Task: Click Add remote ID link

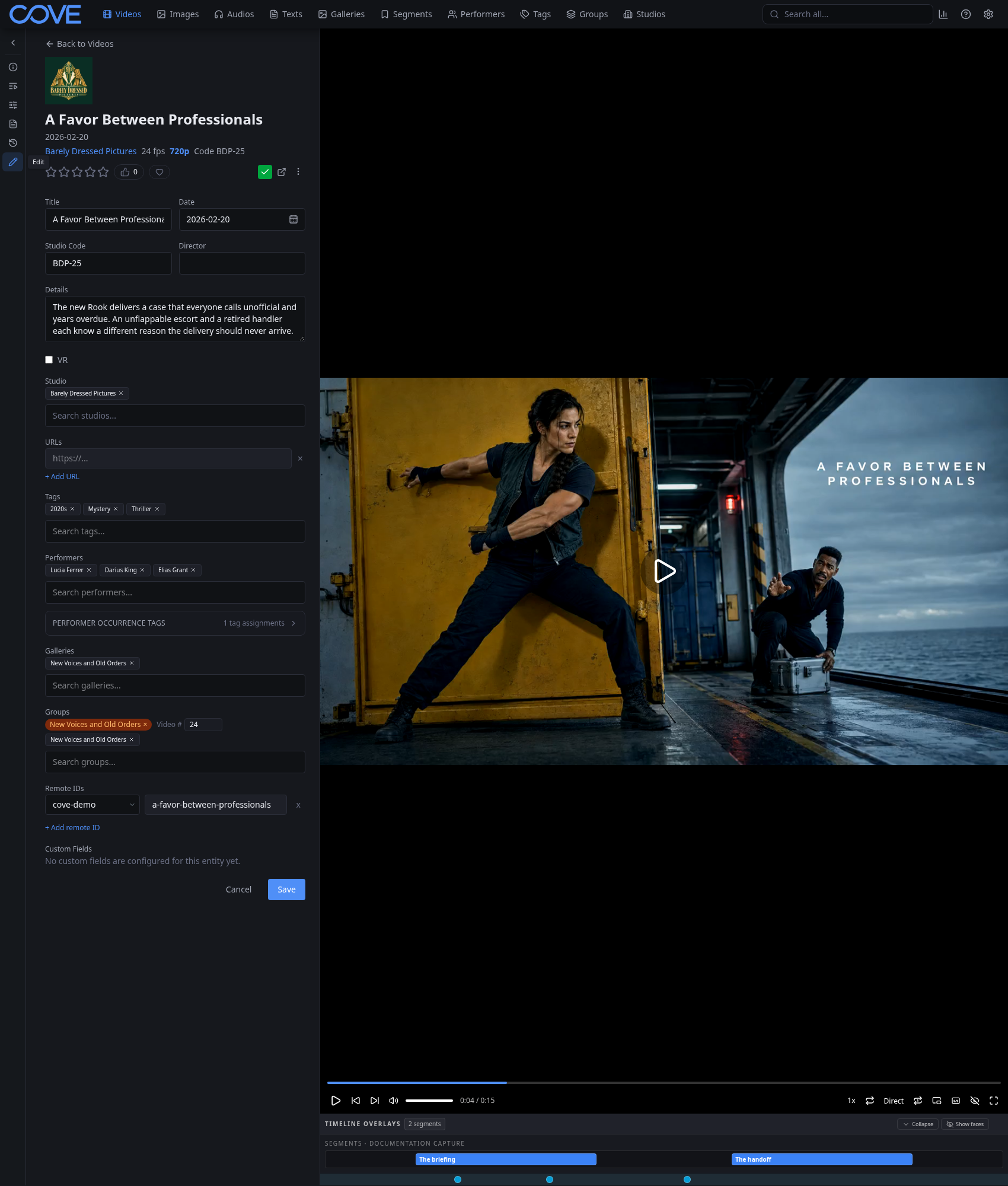Action: pos(72,828)
